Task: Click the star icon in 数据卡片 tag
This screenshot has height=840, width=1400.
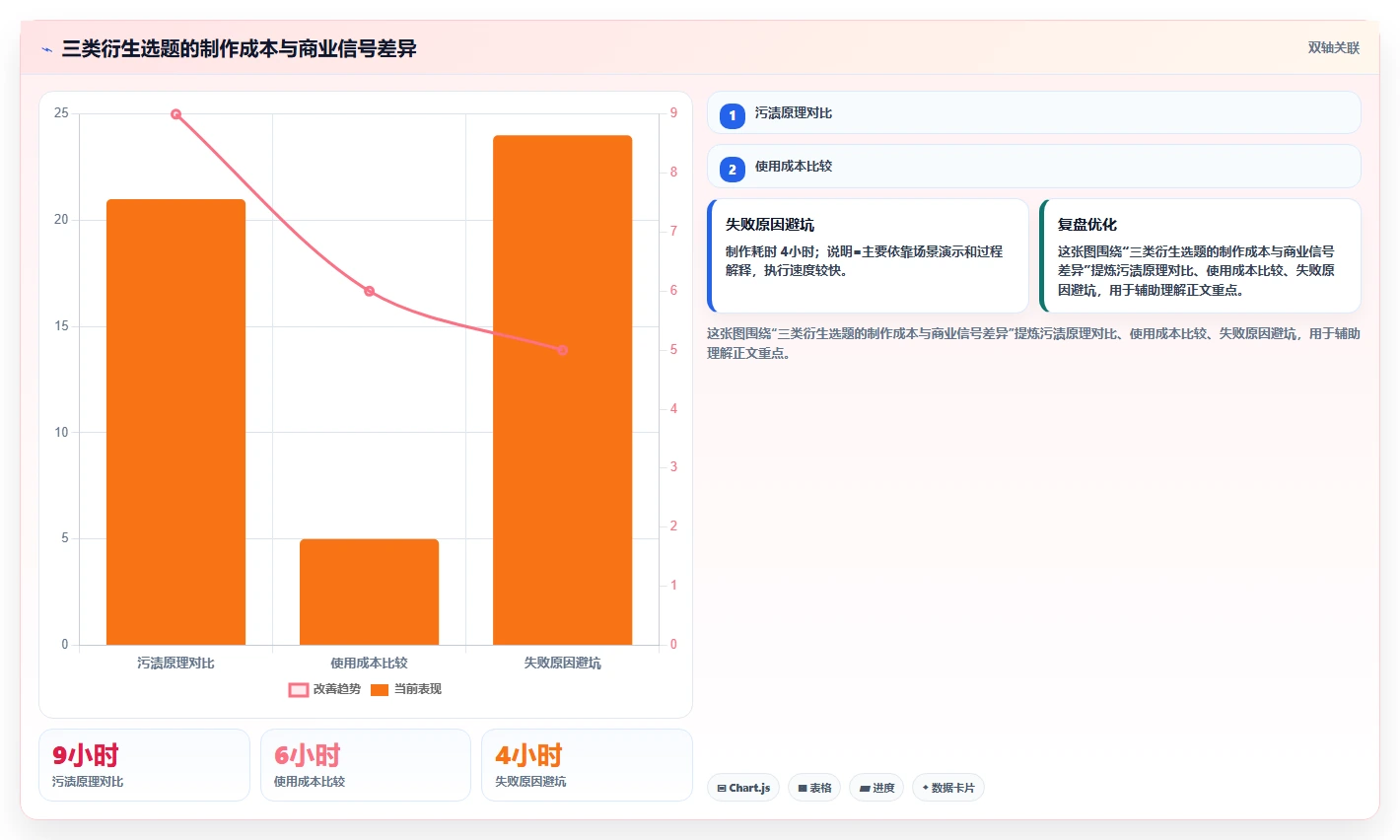Action: tap(925, 788)
